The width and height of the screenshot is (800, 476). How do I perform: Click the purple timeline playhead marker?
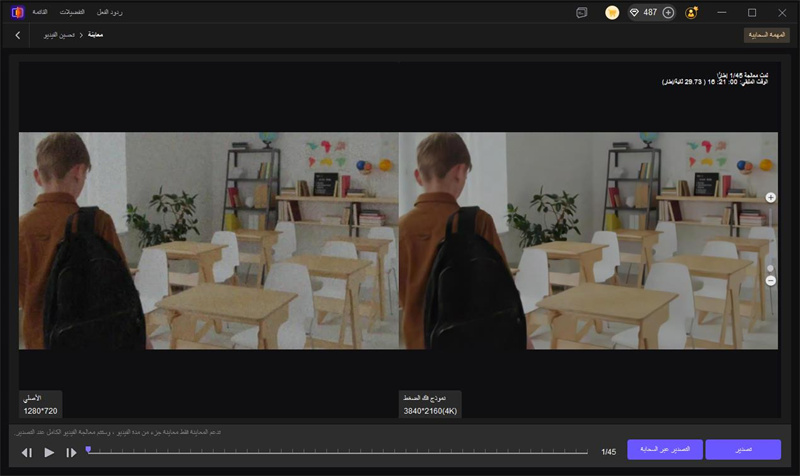(88, 450)
